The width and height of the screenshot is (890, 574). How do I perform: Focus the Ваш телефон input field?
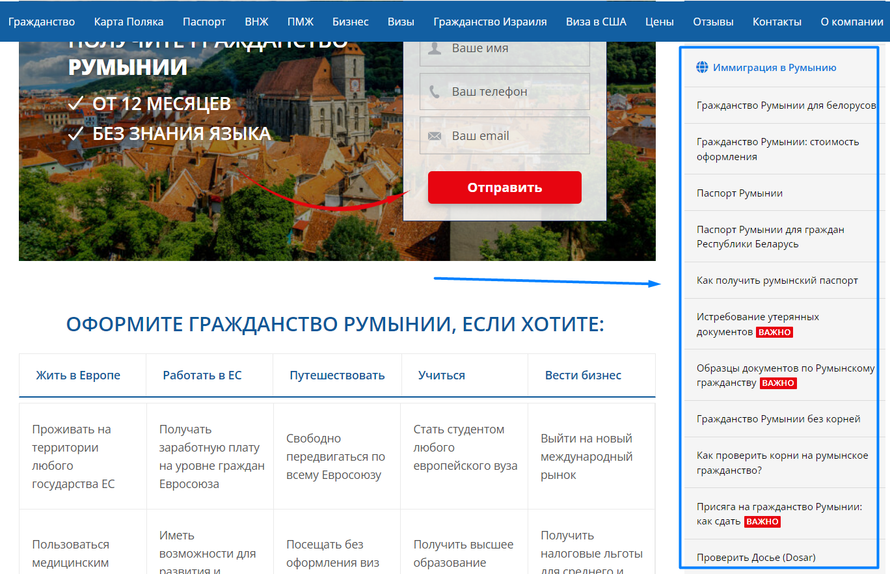pyautogui.click(x=505, y=91)
